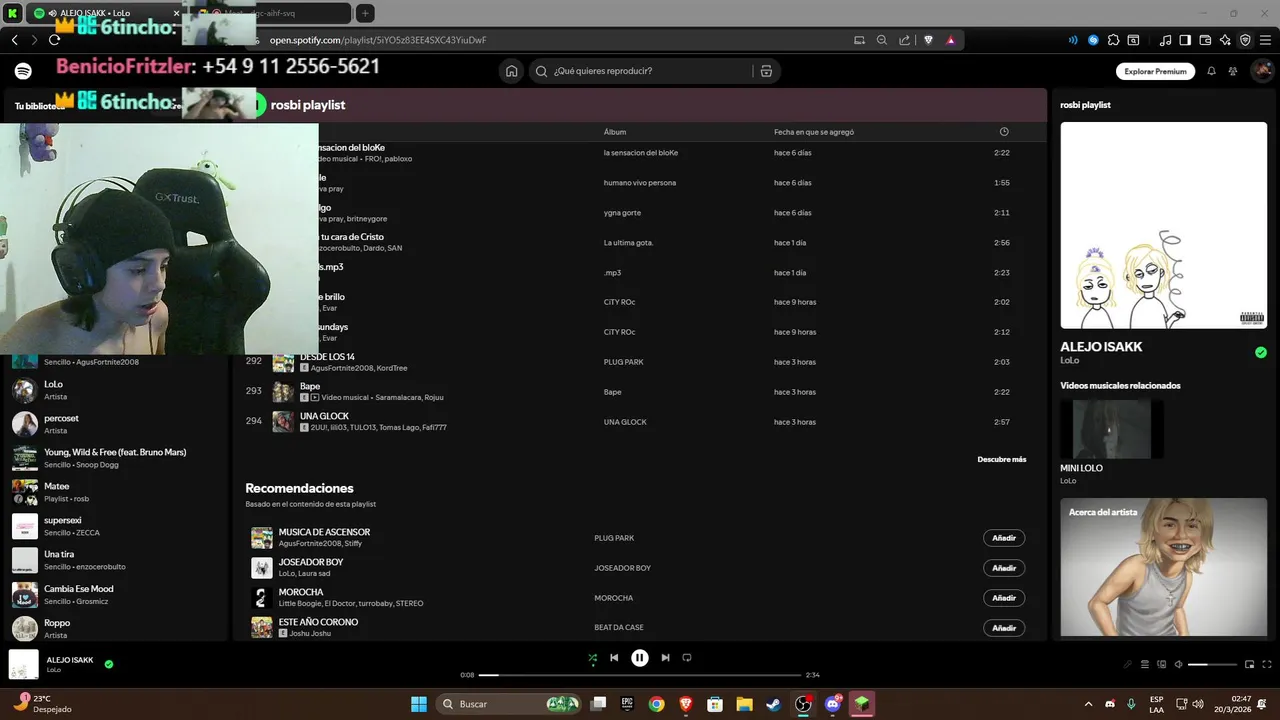Screen dimensions: 1280x720
Task: Click the Álbum column header
Action: (615, 132)
